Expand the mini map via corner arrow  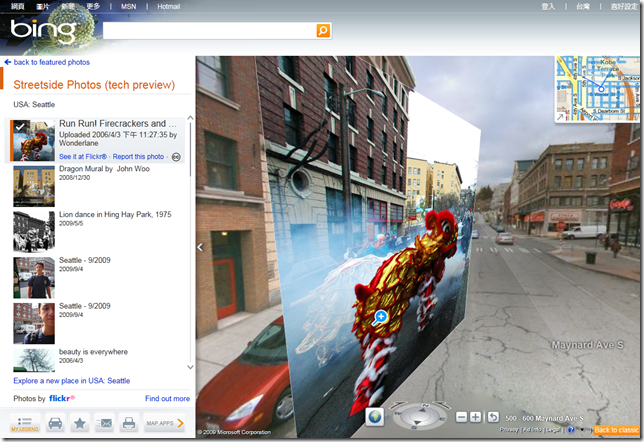coord(559,117)
